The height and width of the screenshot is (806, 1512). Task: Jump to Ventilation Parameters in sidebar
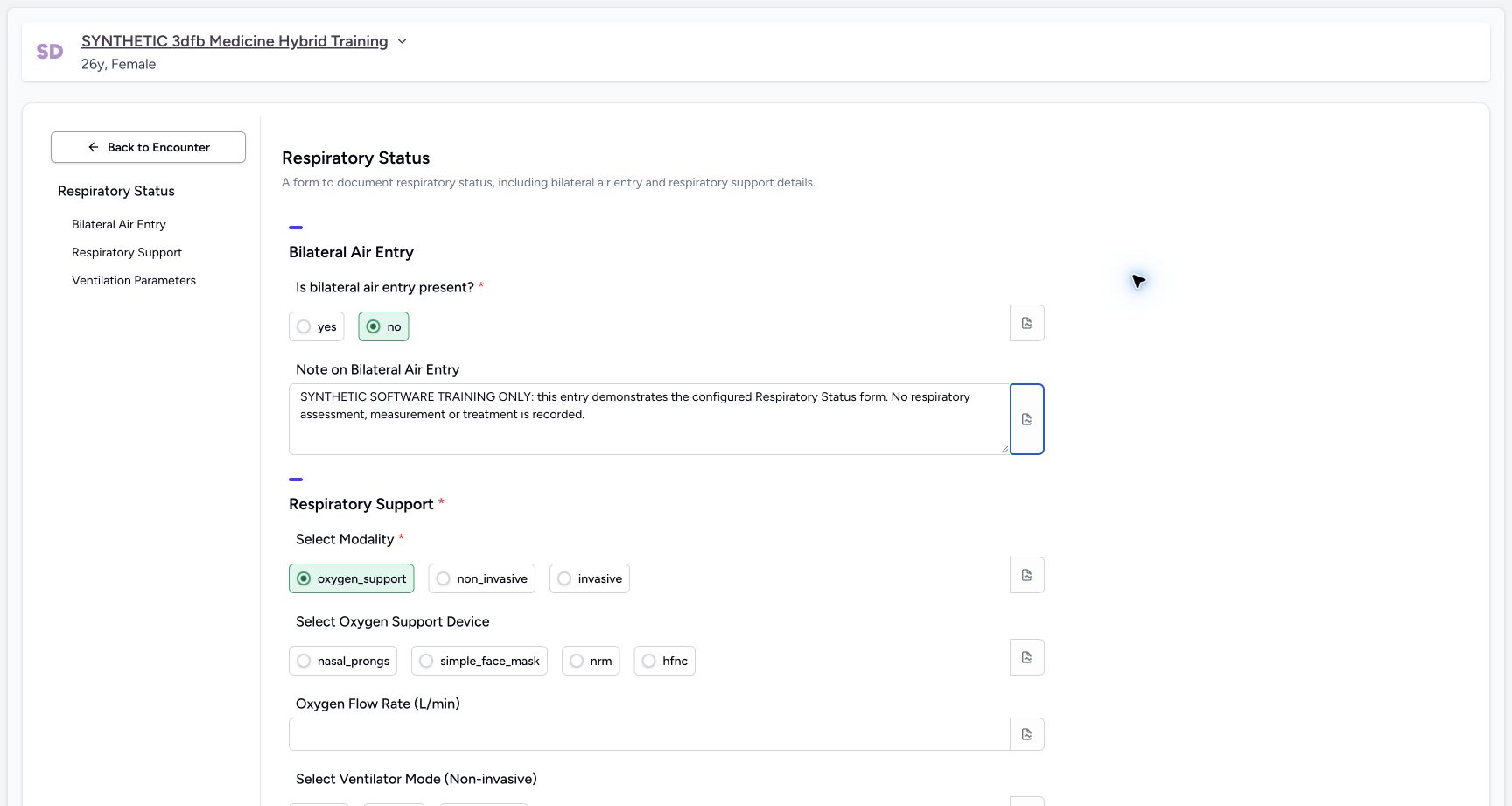pyautogui.click(x=134, y=280)
